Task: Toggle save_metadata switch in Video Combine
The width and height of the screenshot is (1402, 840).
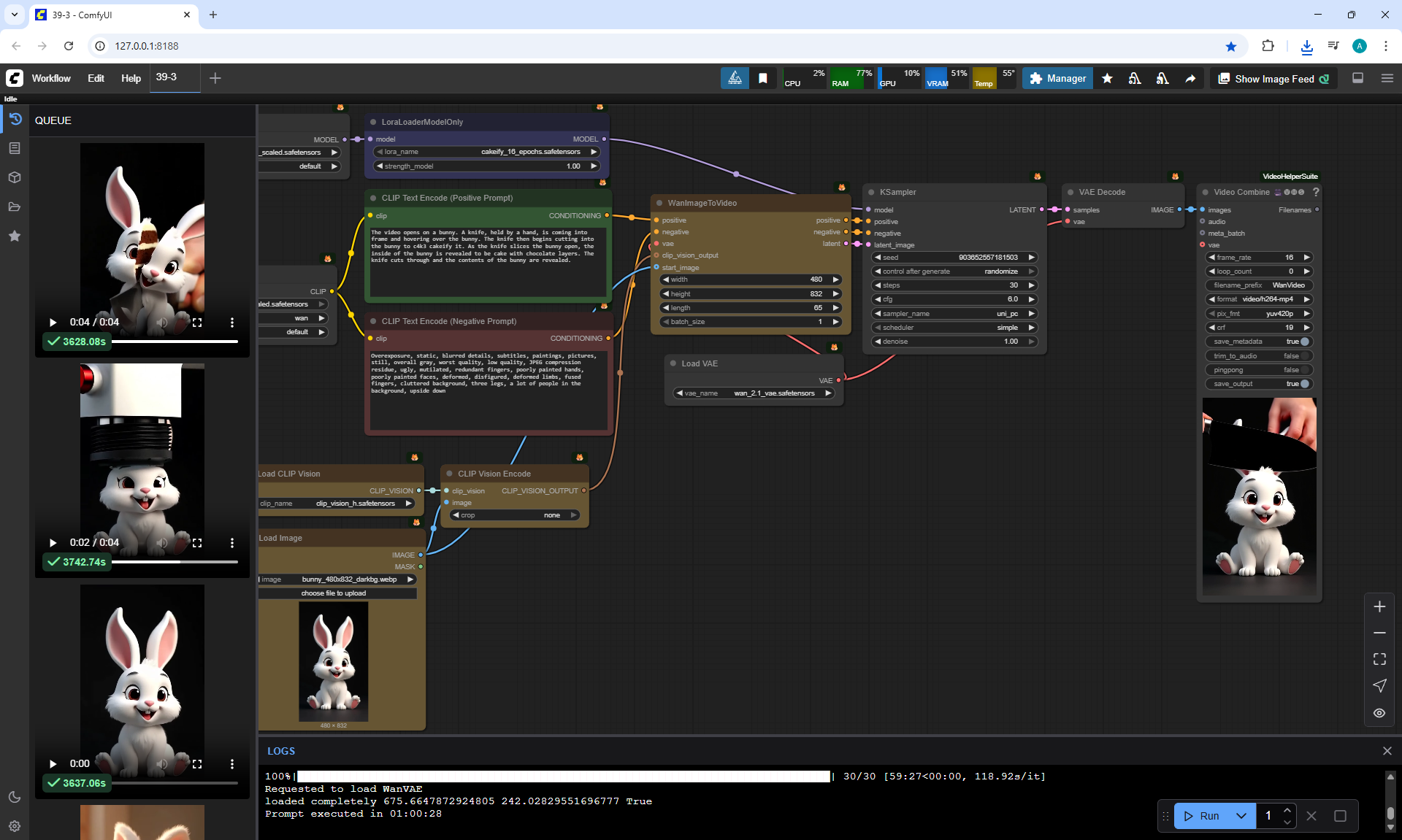Action: pyautogui.click(x=1304, y=342)
